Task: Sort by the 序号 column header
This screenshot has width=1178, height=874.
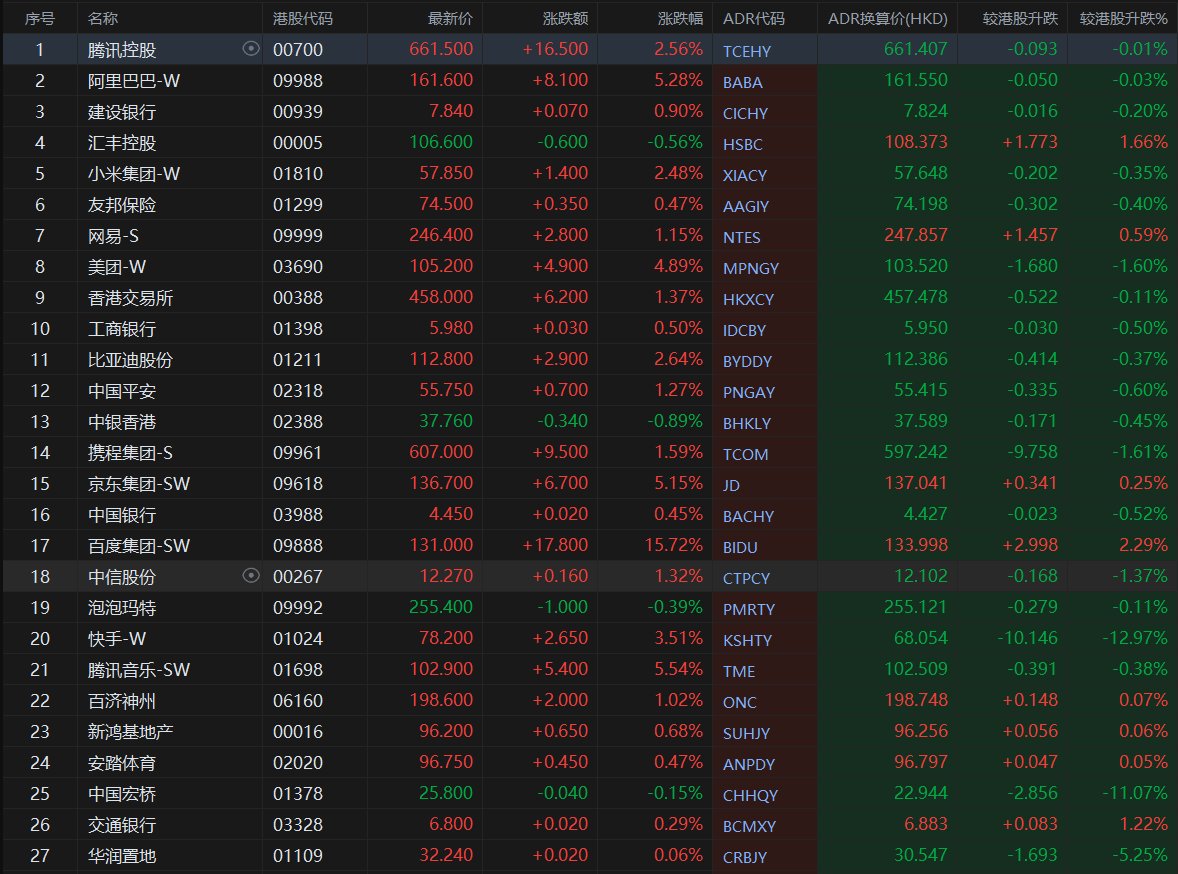Action: 40,18
